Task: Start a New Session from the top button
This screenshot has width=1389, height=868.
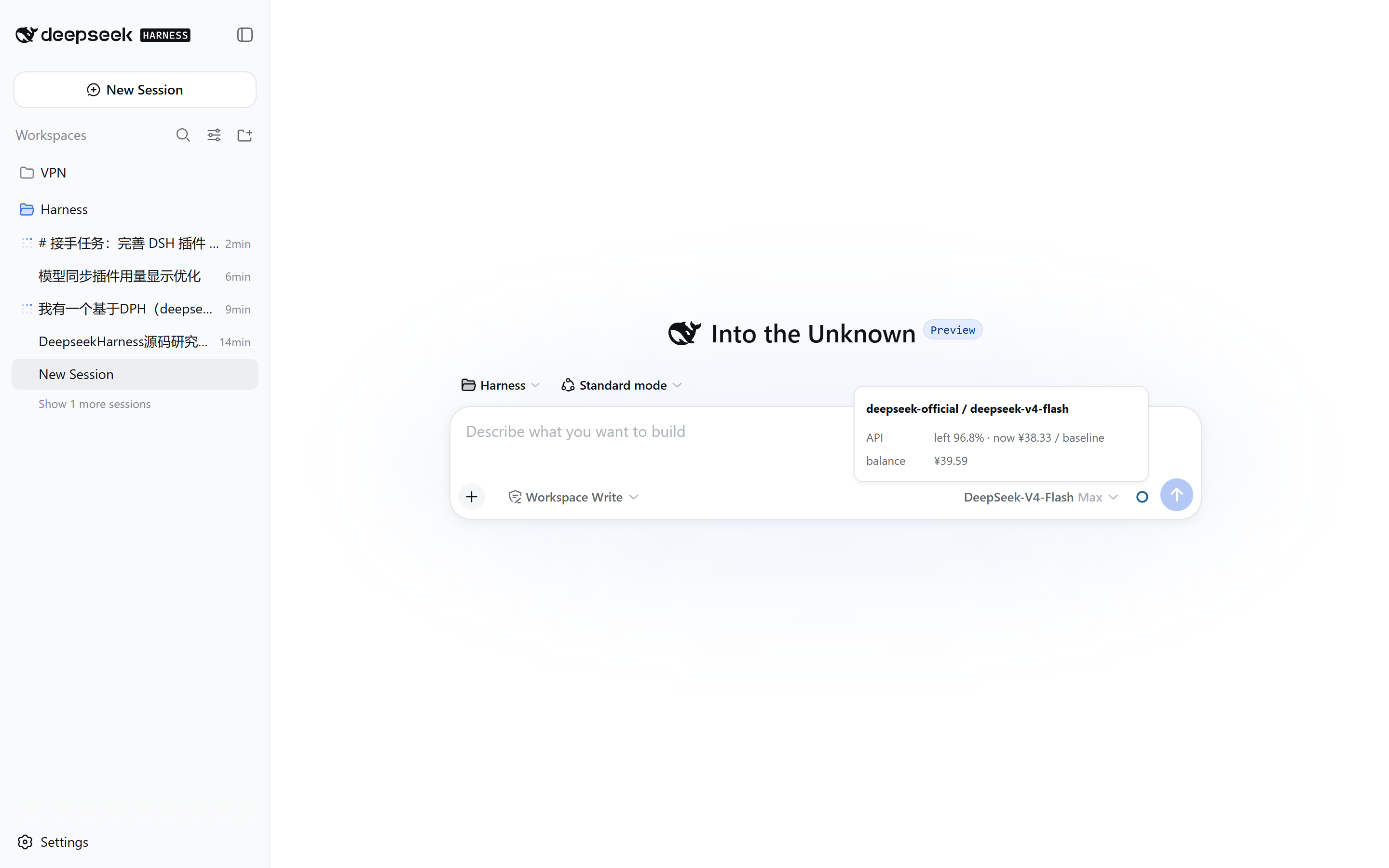Action: (x=135, y=90)
